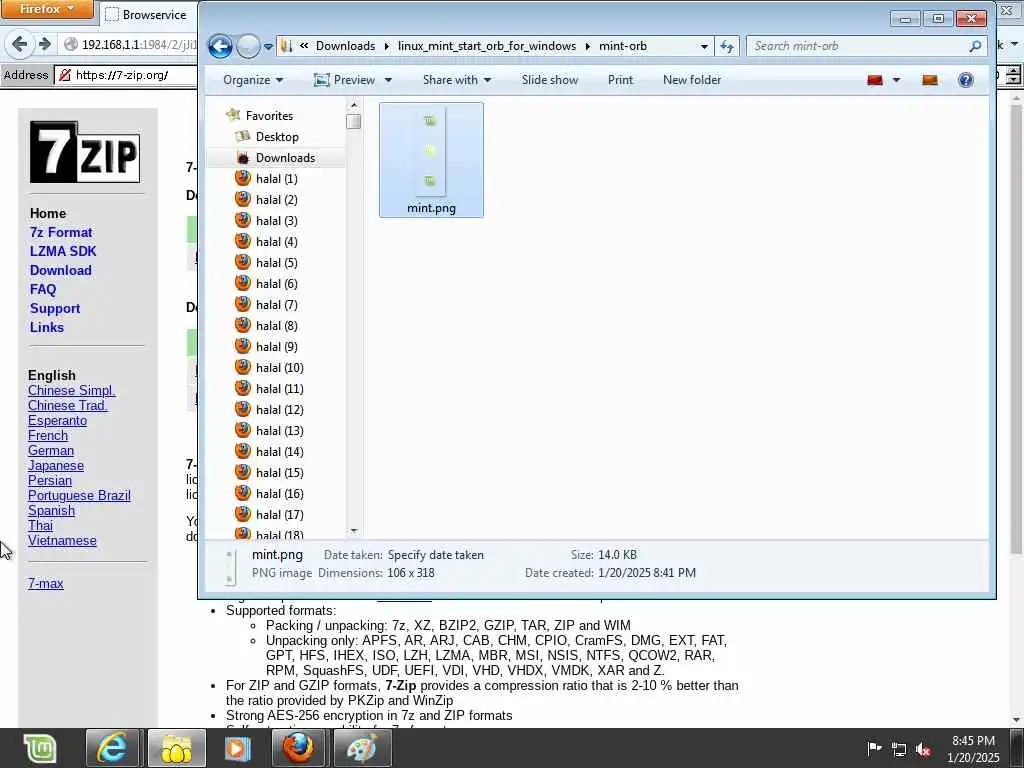
Task: Expand the Preview options dropdown arrow
Action: 388,80
